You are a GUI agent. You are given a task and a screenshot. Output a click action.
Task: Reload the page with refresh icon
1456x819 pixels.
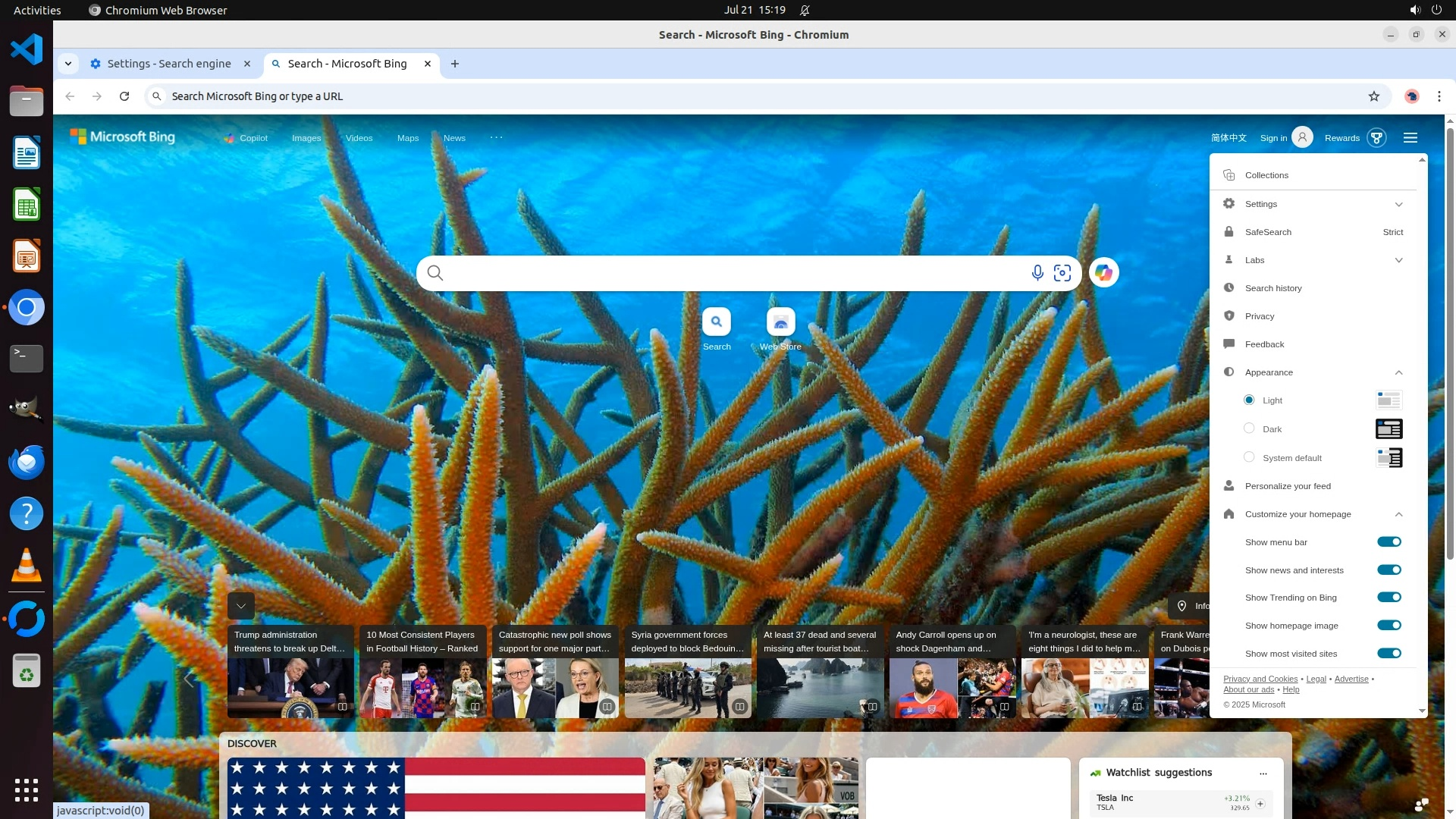[x=124, y=96]
